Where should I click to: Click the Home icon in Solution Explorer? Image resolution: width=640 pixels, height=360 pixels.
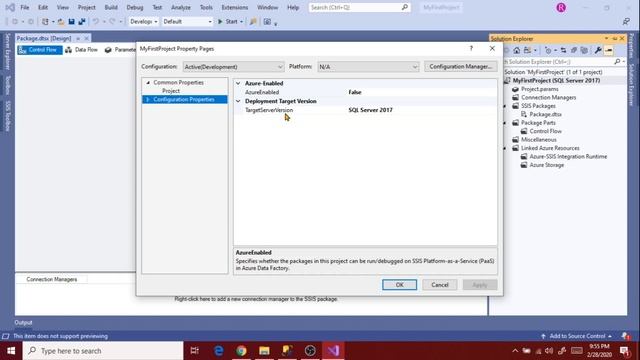tap(517, 50)
